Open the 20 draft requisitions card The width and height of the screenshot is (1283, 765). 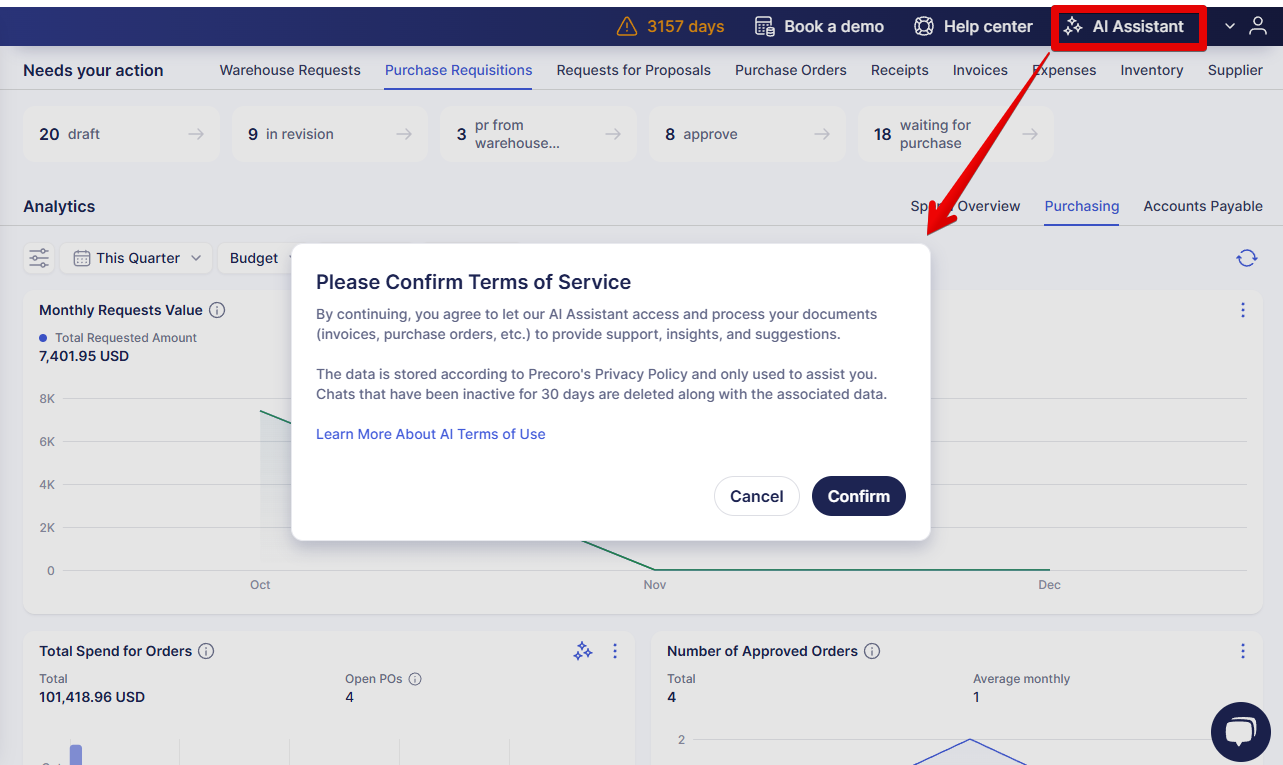[x=121, y=134]
